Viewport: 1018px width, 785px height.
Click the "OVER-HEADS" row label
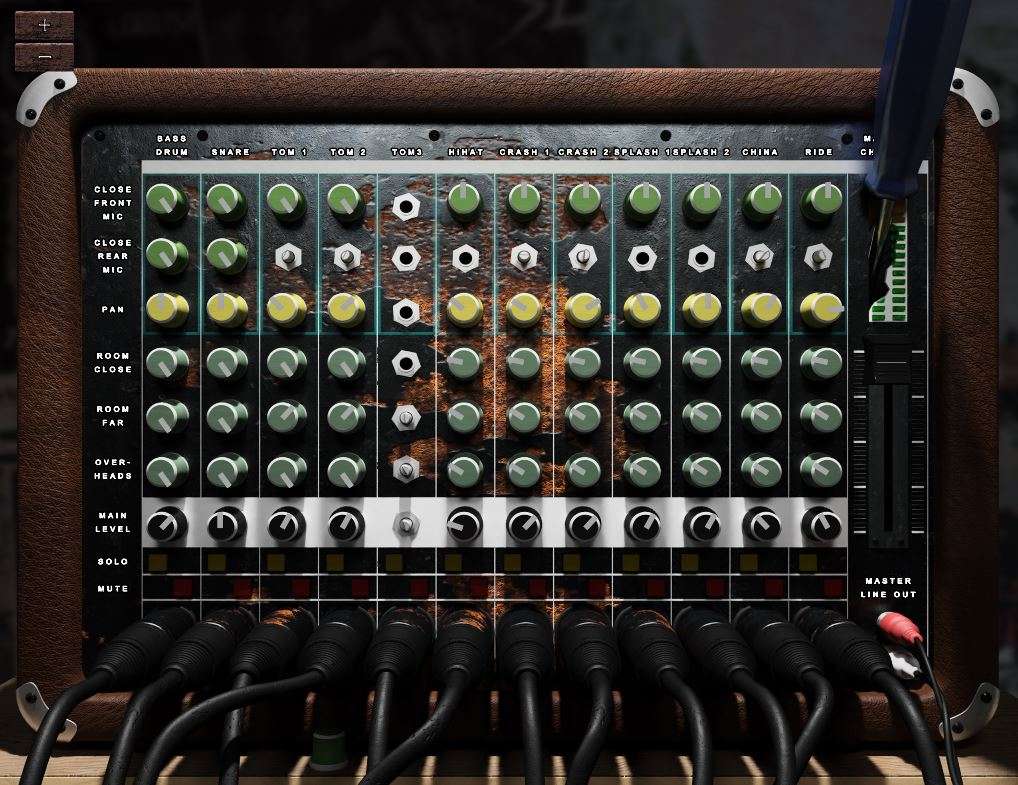tap(113, 469)
